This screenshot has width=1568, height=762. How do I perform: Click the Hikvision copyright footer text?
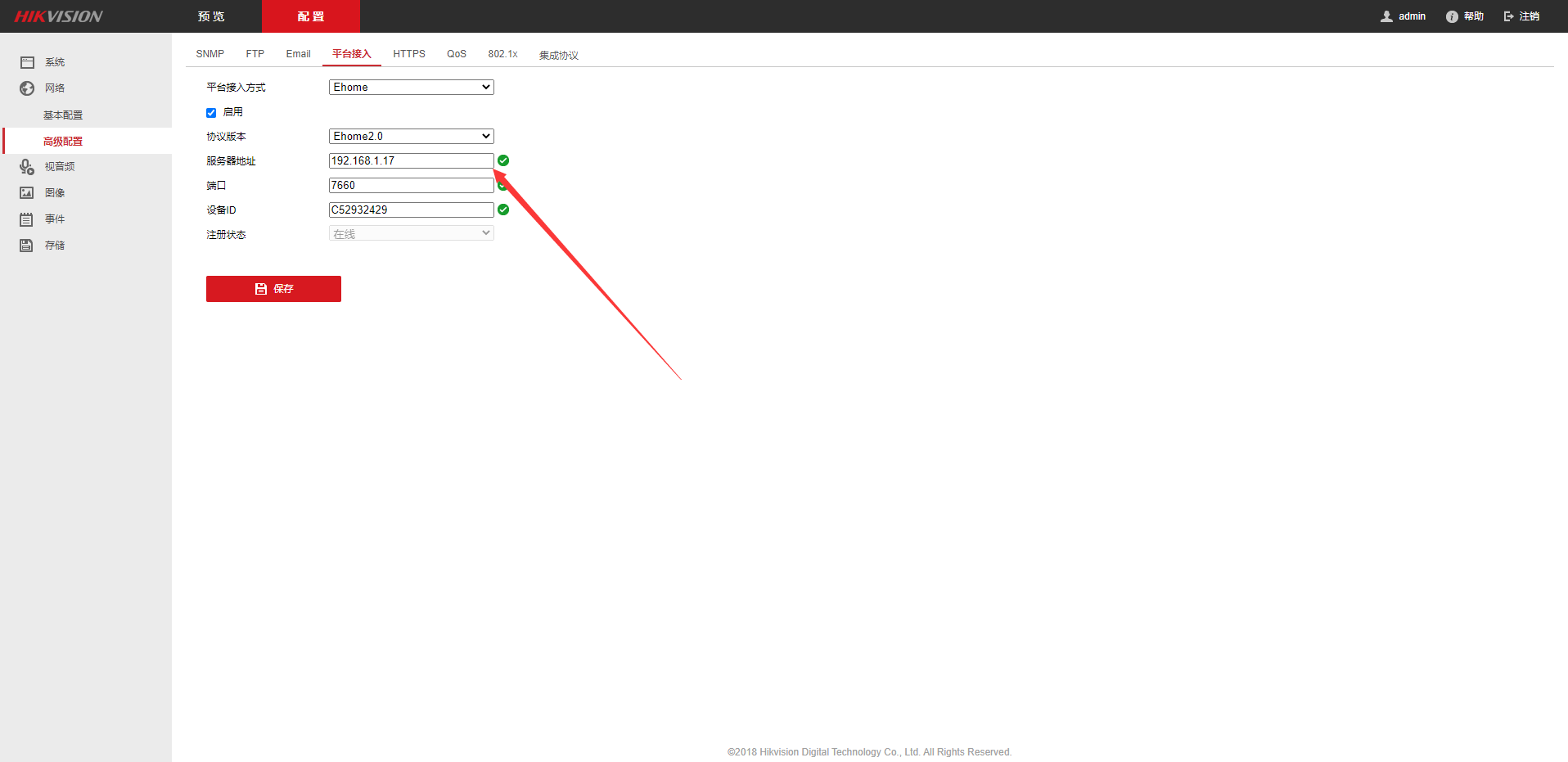pyautogui.click(x=869, y=752)
